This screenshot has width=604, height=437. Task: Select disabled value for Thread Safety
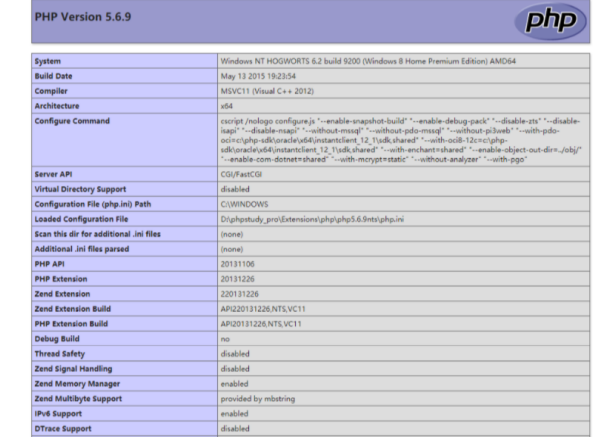click(235, 354)
